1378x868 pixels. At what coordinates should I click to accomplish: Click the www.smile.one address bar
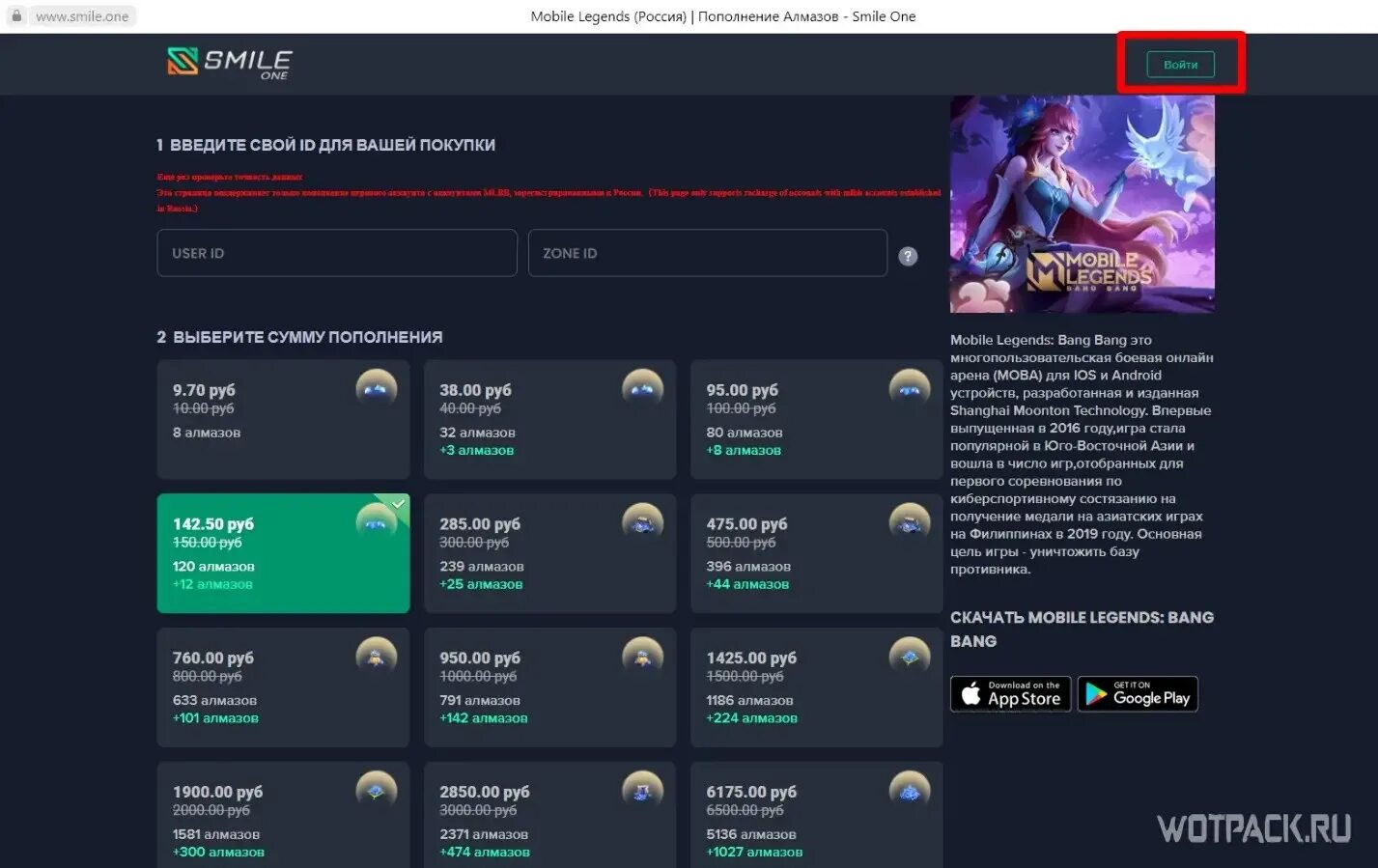(x=82, y=16)
